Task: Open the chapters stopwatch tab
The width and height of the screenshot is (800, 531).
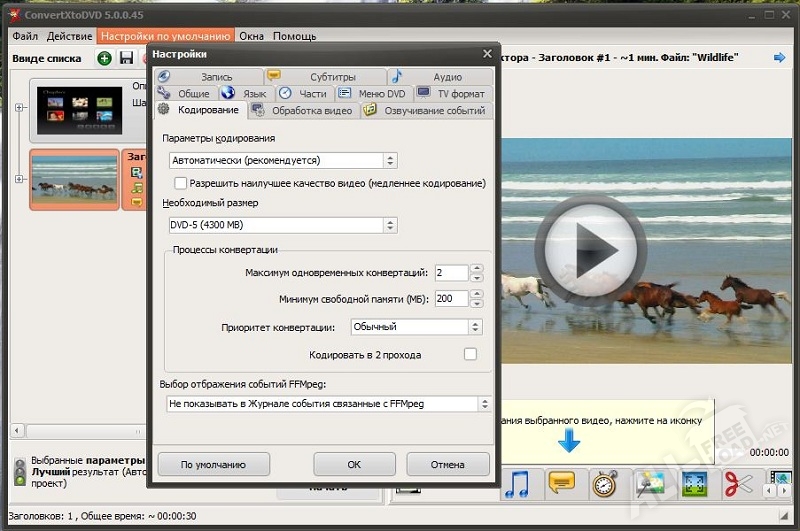Action: pos(604,485)
